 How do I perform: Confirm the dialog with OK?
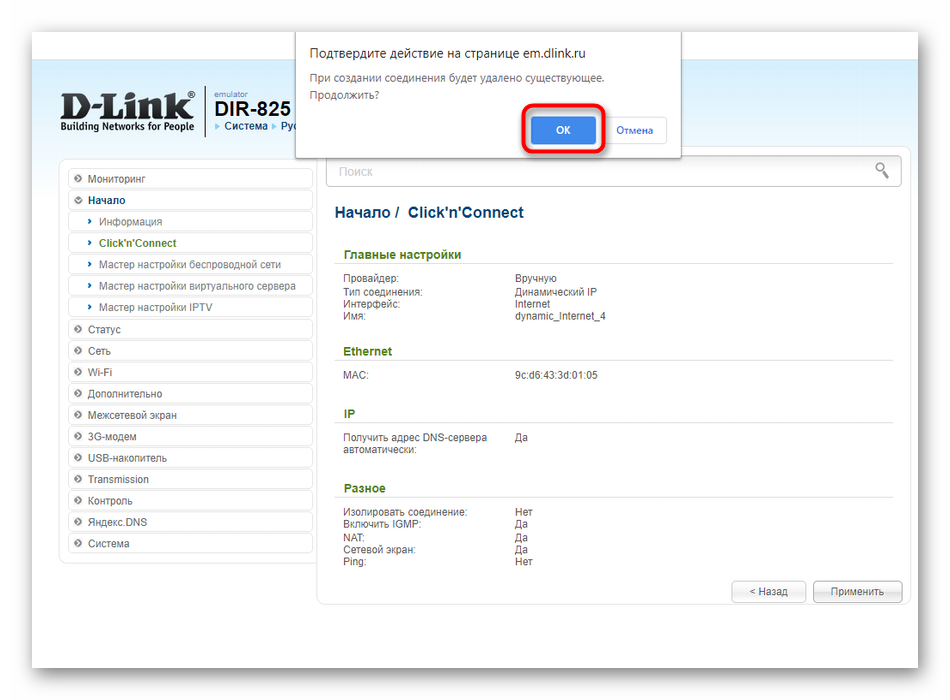[x=563, y=130]
